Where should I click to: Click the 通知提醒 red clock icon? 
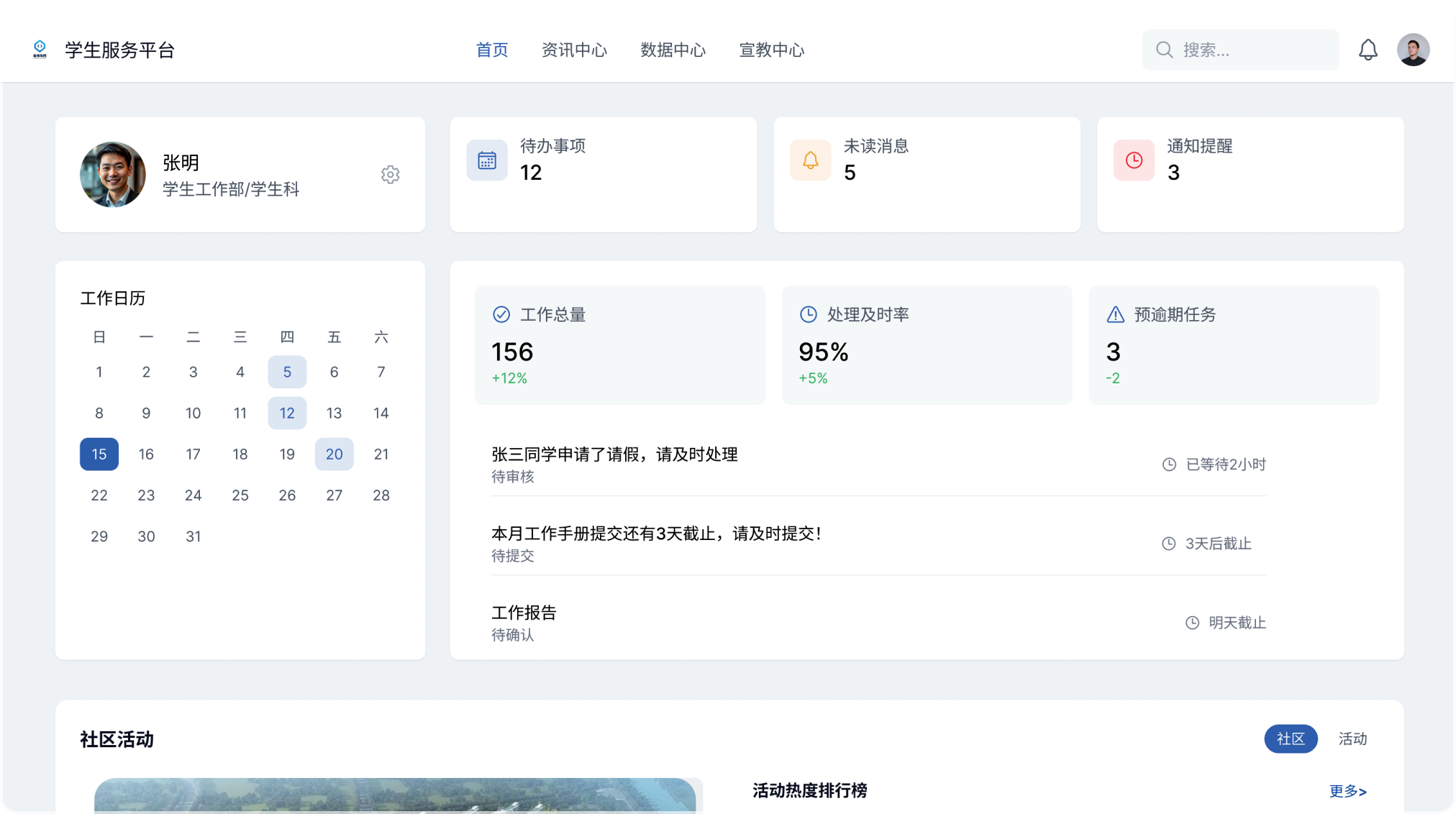pyautogui.click(x=1134, y=160)
